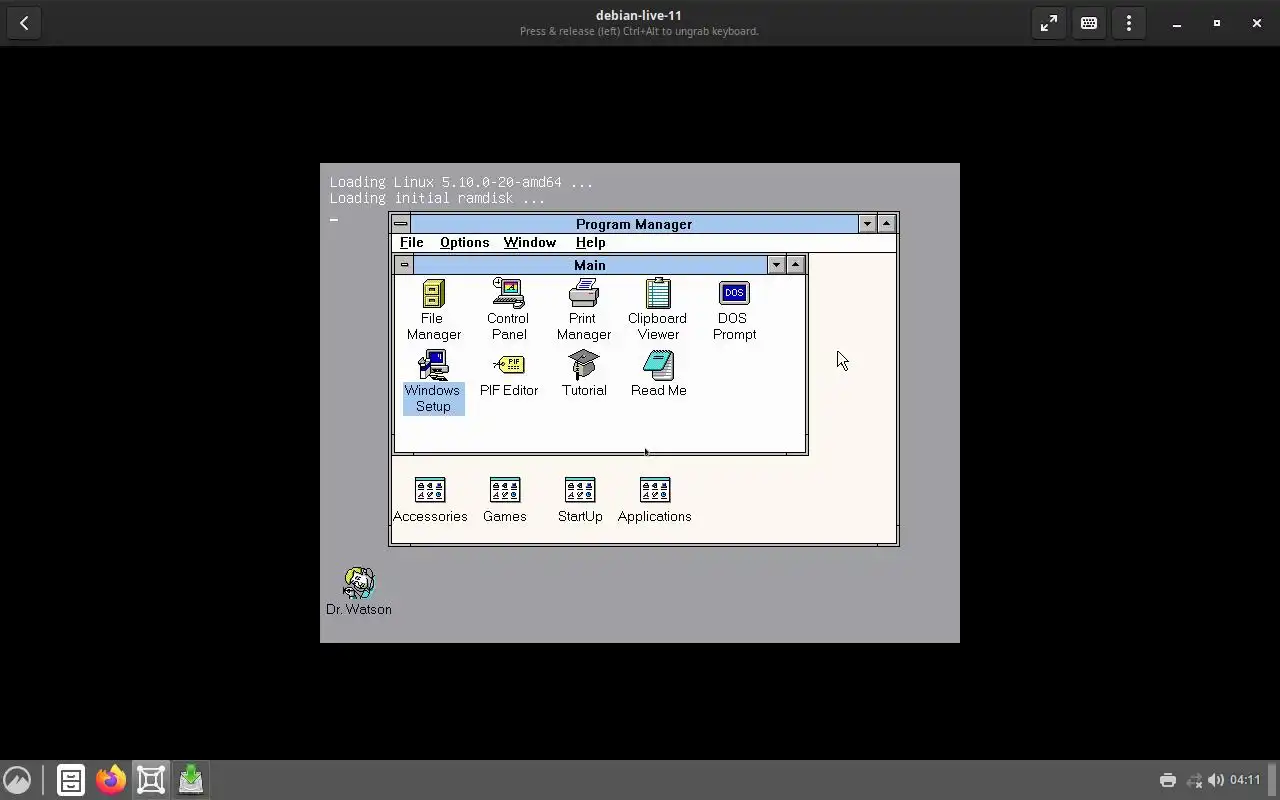Image resolution: width=1280 pixels, height=800 pixels.
Task: Open the send-keys keyboard menu
Action: [x=1089, y=23]
